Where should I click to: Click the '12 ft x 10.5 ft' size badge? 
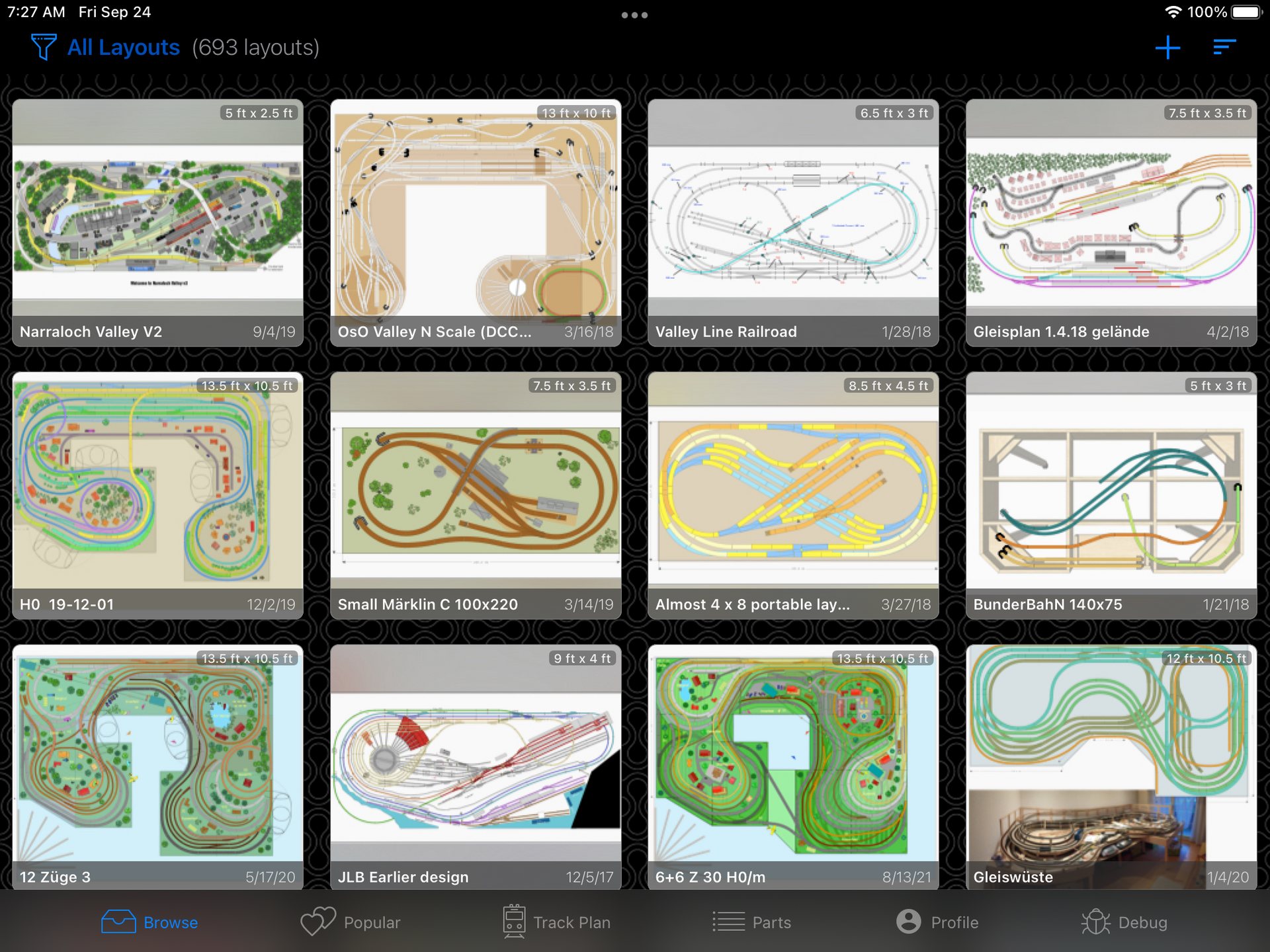(x=1206, y=658)
